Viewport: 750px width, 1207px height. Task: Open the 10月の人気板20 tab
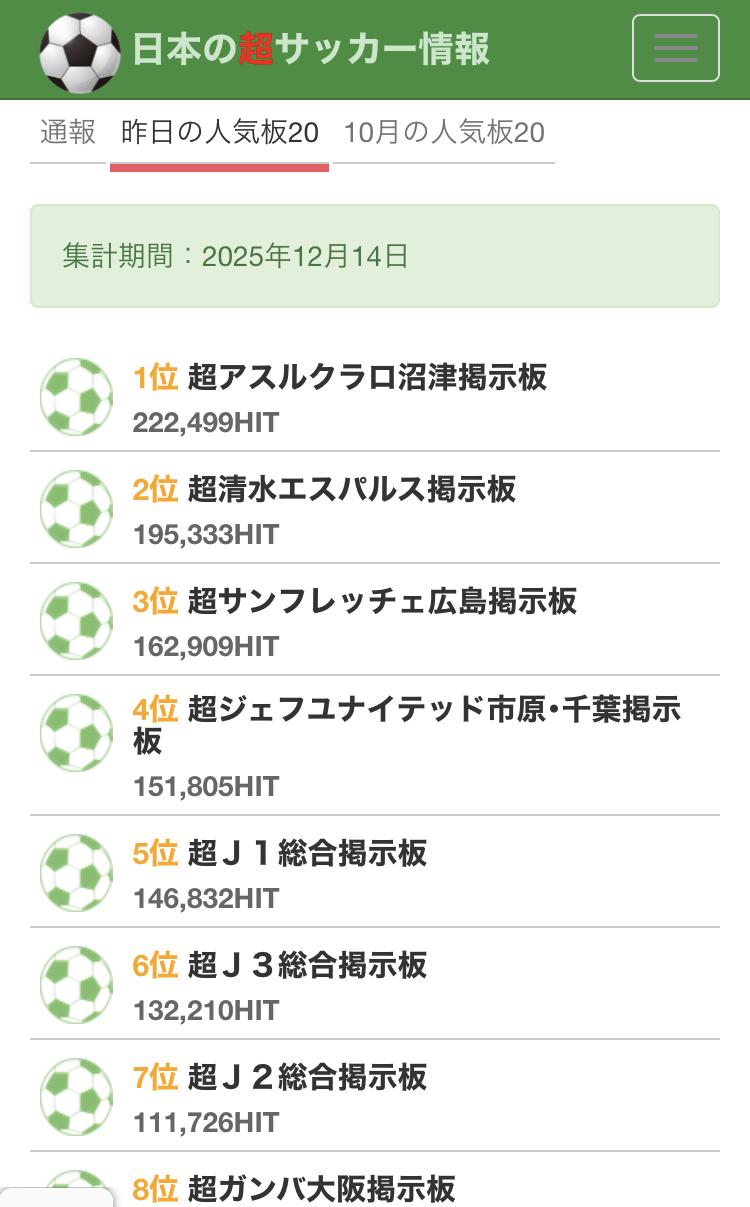pyautogui.click(x=444, y=132)
